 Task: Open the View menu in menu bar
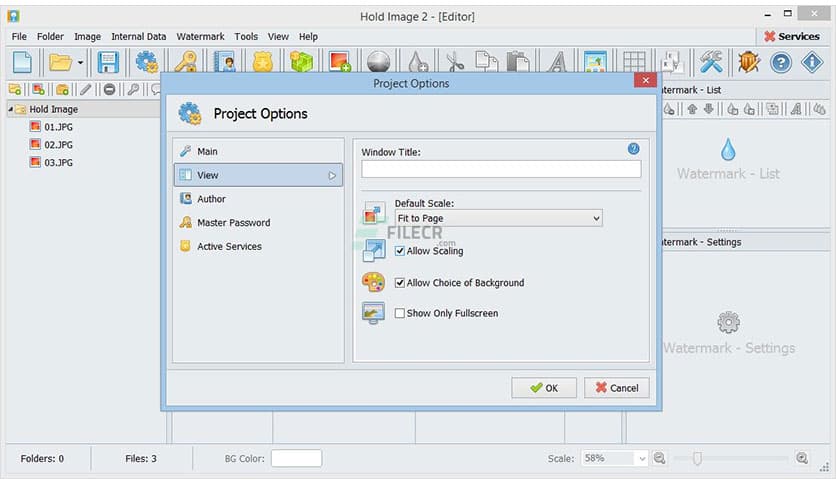[x=278, y=36]
